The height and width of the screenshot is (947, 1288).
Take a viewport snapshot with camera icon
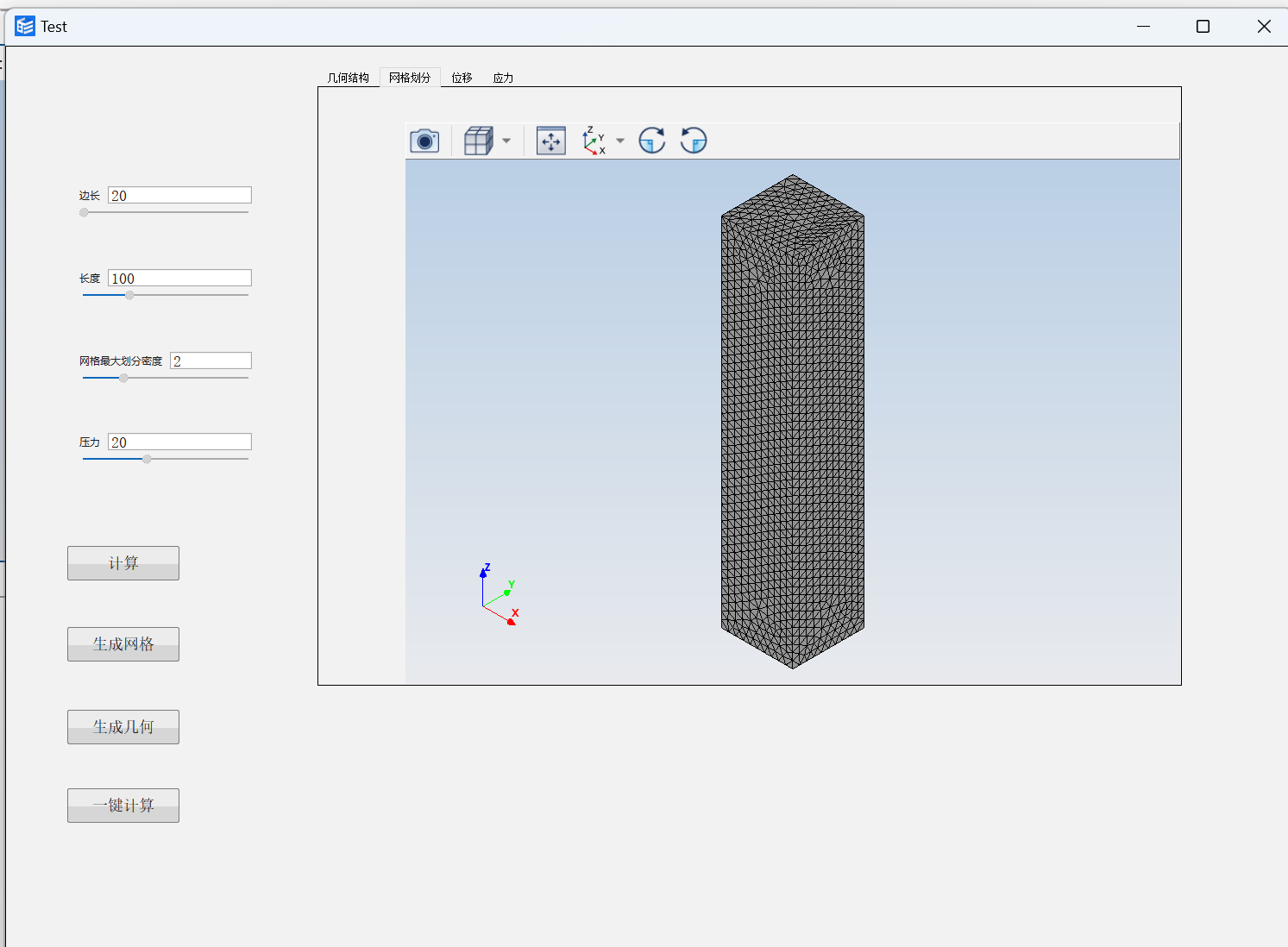coord(424,141)
